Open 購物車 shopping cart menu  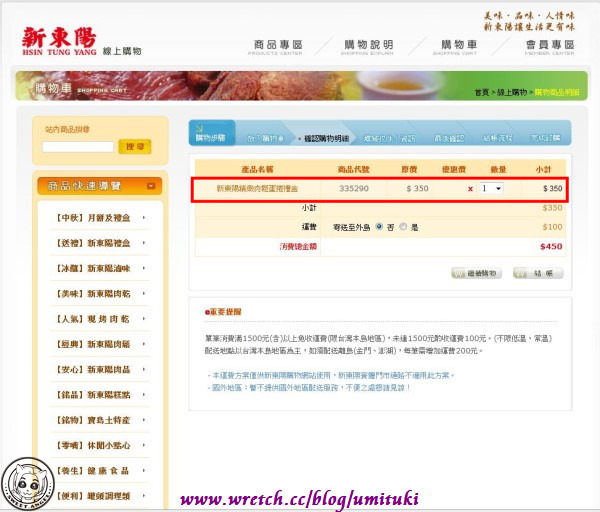(x=457, y=47)
